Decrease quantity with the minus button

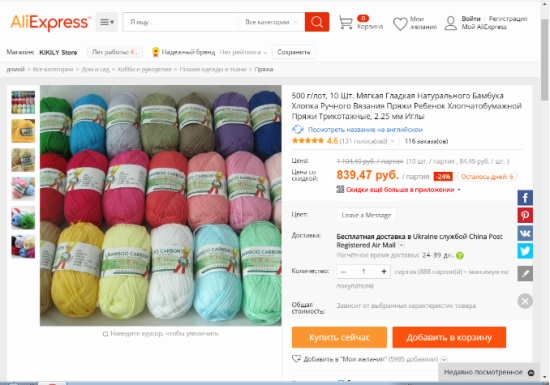point(343,272)
